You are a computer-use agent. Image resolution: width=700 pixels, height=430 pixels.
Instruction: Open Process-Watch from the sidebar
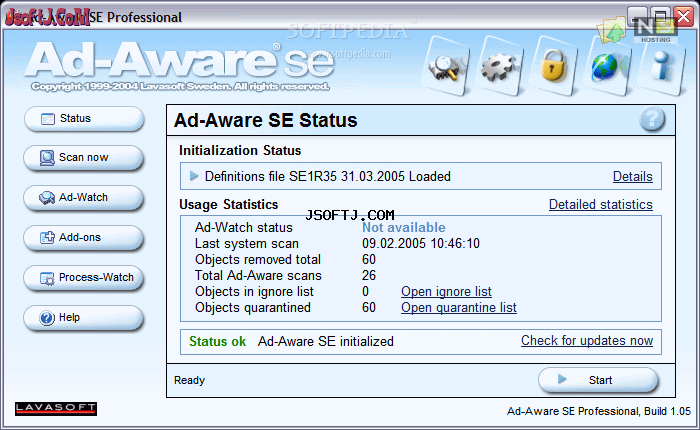tap(83, 277)
